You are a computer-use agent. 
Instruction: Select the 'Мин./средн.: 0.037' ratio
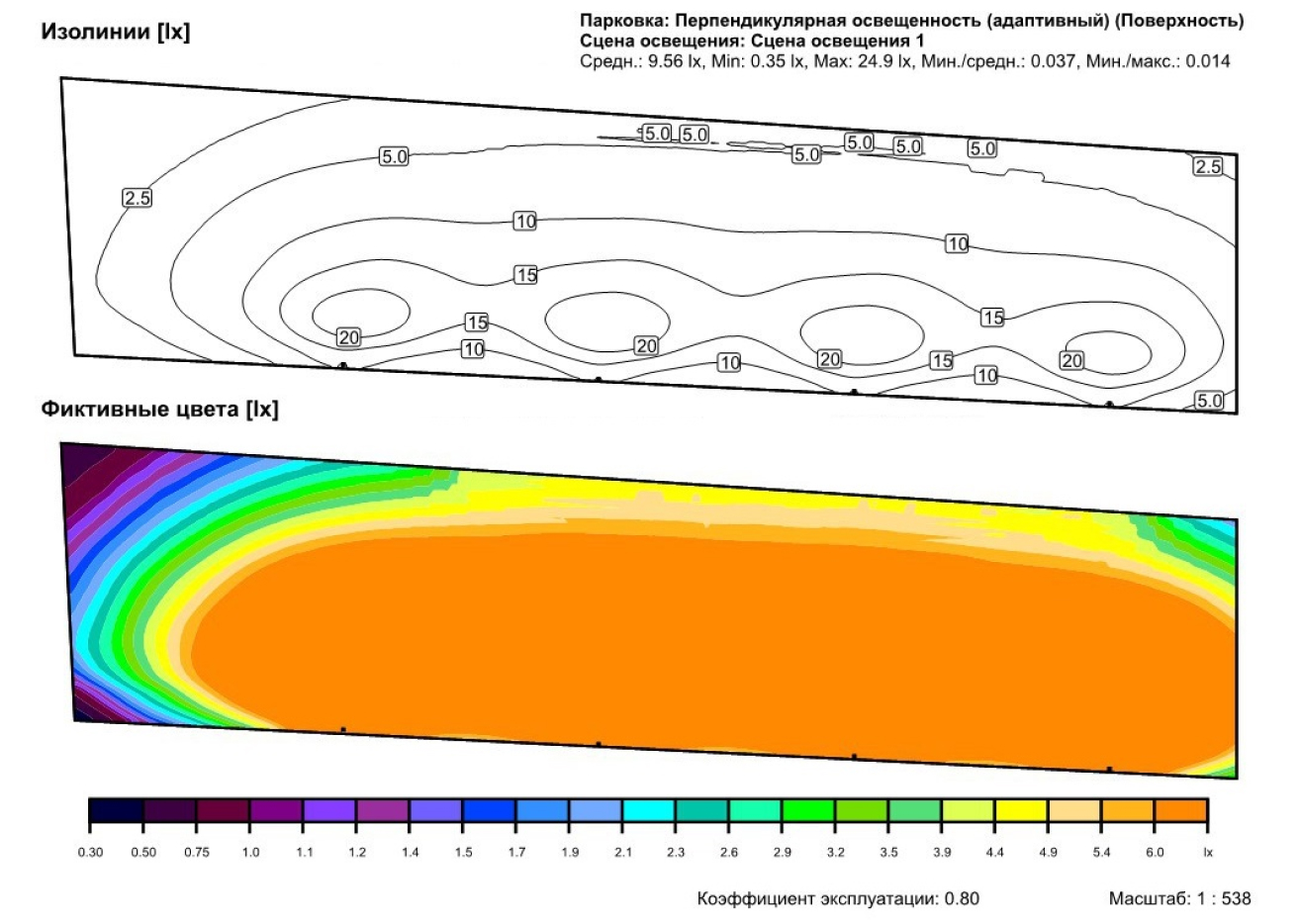pyautogui.click(x=997, y=61)
